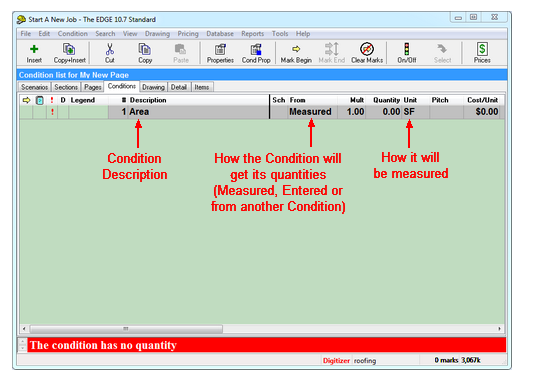
Task: Click the message bar up/down stepper
Action: coord(22,345)
